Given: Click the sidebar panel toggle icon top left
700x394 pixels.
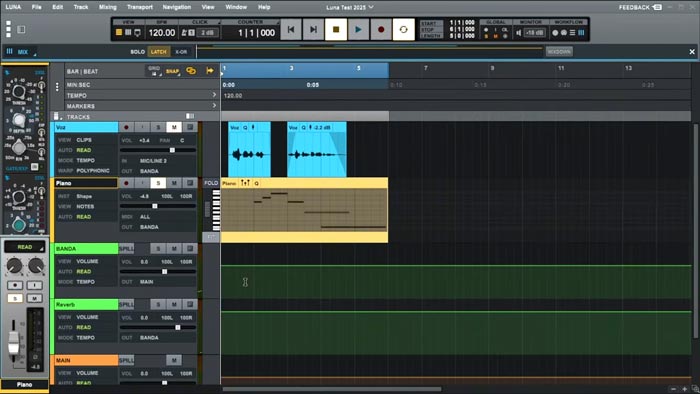Looking at the screenshot, I should [21, 29].
